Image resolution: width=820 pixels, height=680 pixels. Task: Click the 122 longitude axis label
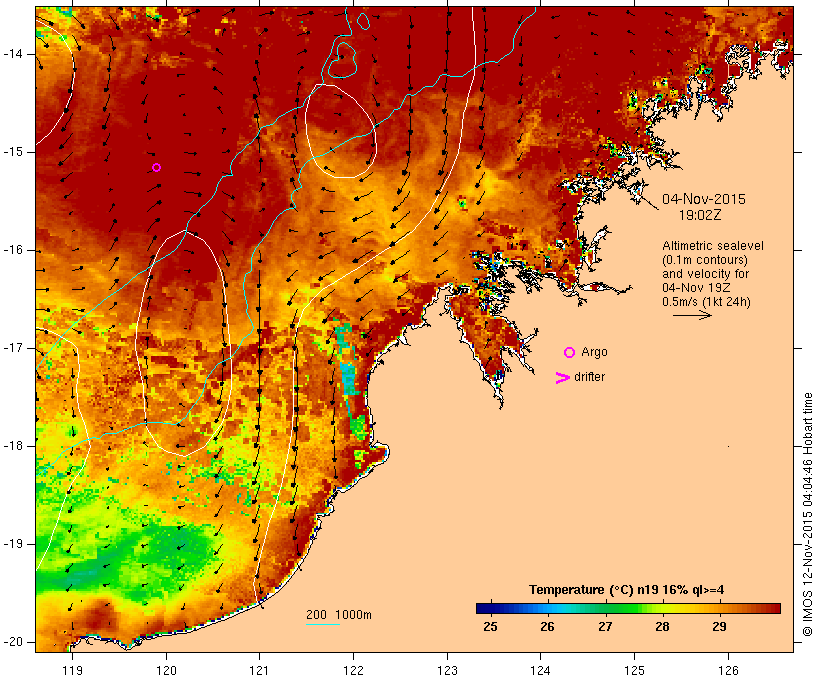[x=354, y=670]
